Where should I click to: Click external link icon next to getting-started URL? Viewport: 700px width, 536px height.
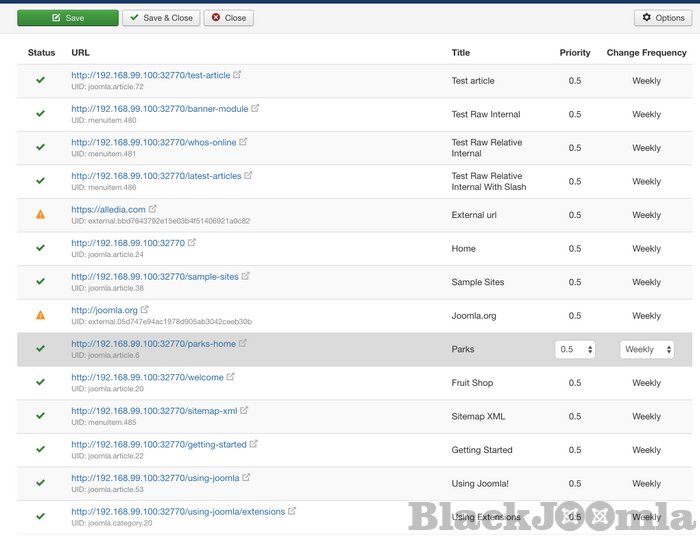coord(253,444)
